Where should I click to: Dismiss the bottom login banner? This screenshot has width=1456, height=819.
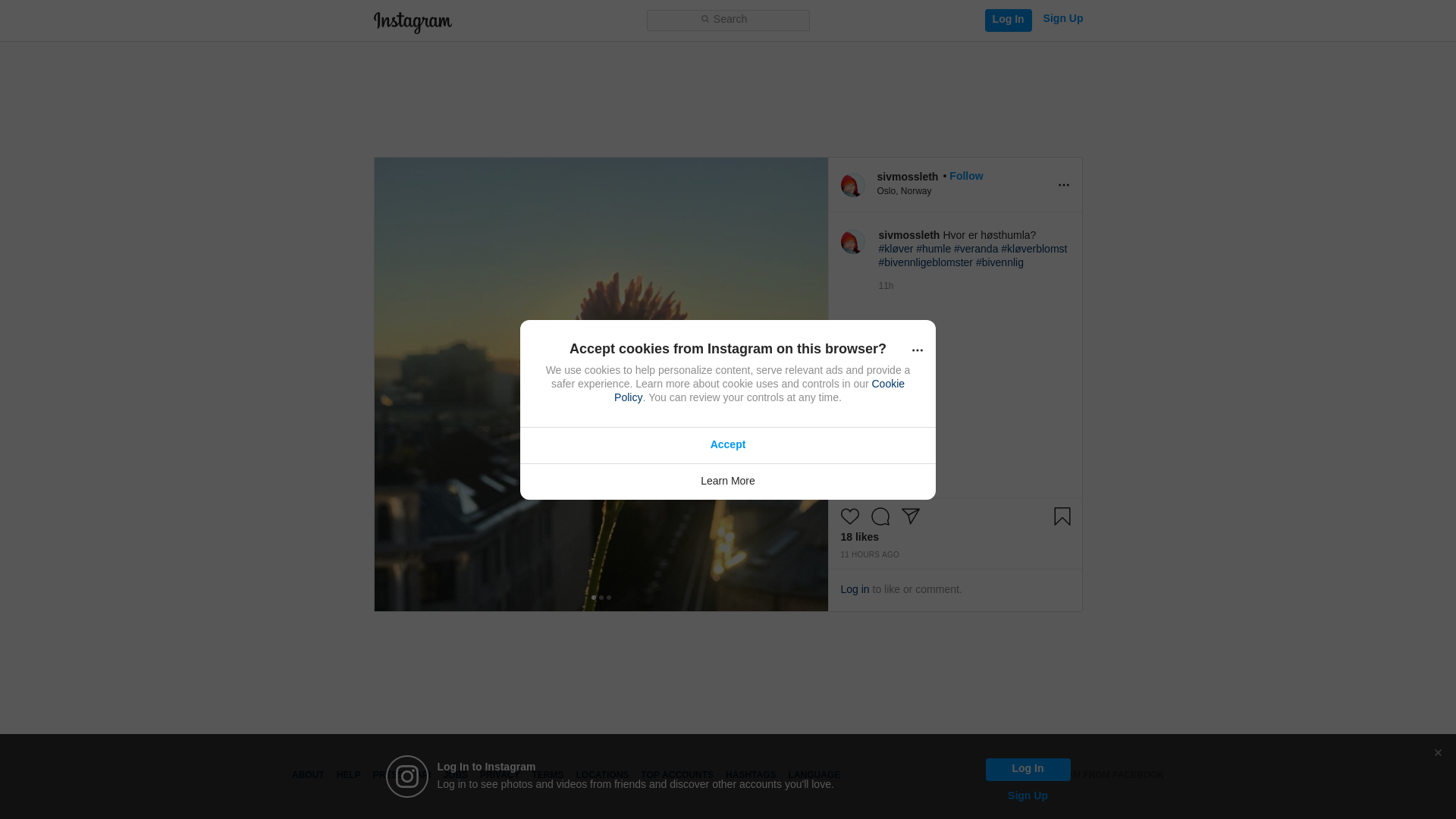click(1437, 753)
